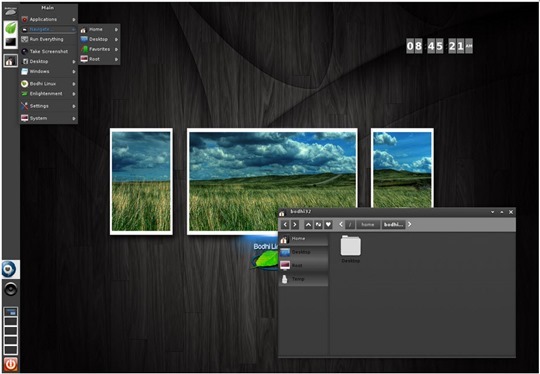Select the Desktop folder in file view
Image resolution: width=540 pixels, height=374 pixels.
click(x=351, y=249)
